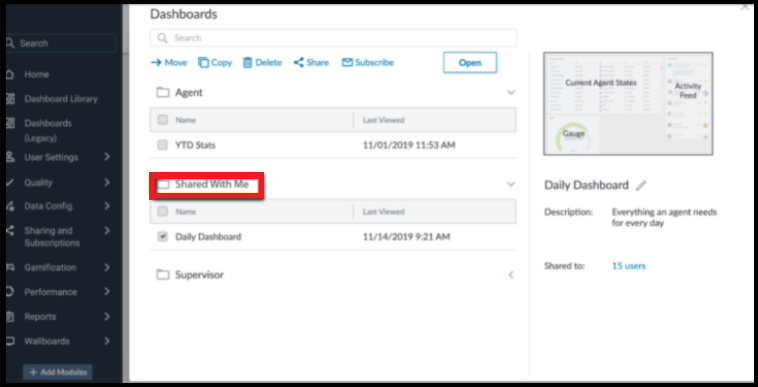758x387 pixels.
Task: Sort Agent folder by Name column
Action: coord(186,120)
